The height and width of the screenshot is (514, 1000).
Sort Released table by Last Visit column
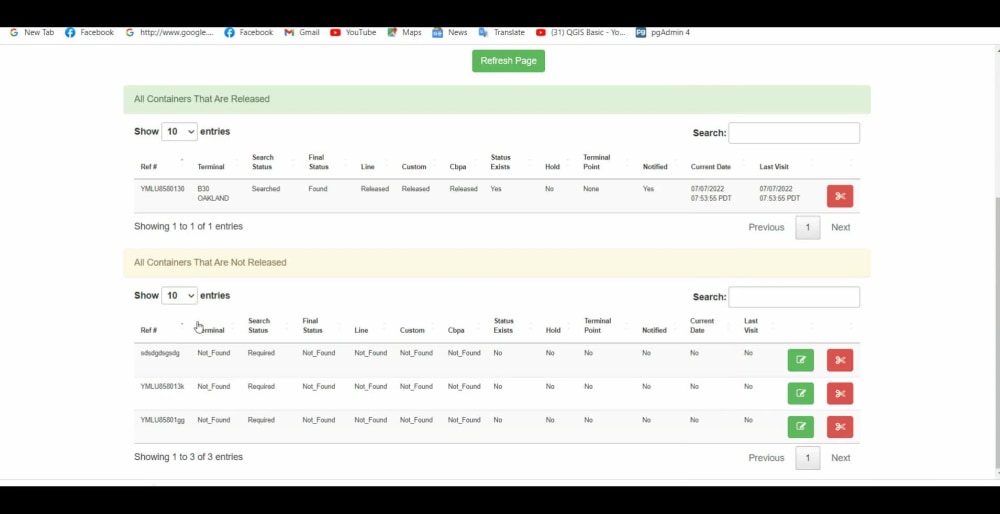(774, 167)
